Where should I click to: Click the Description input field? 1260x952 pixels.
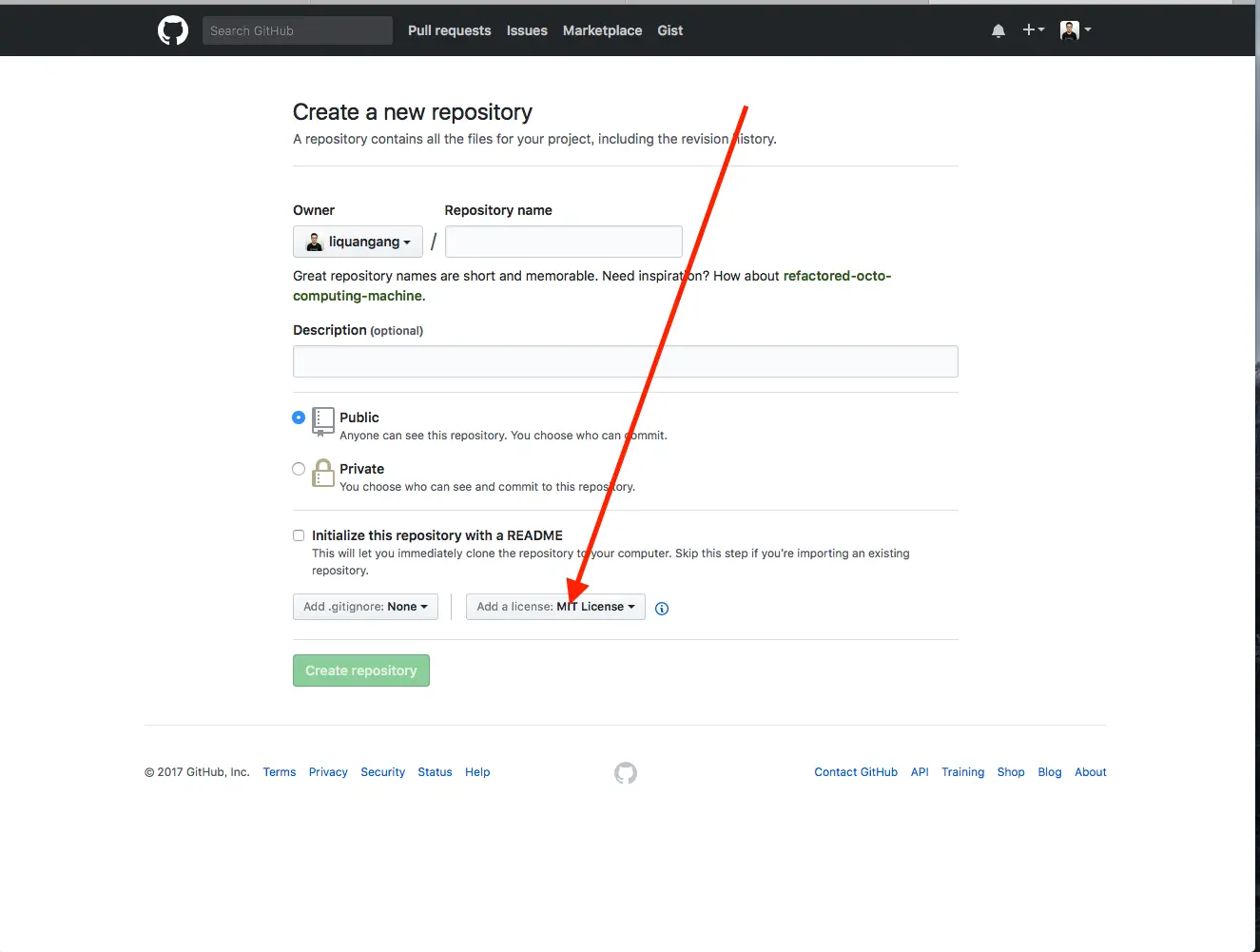pos(626,361)
